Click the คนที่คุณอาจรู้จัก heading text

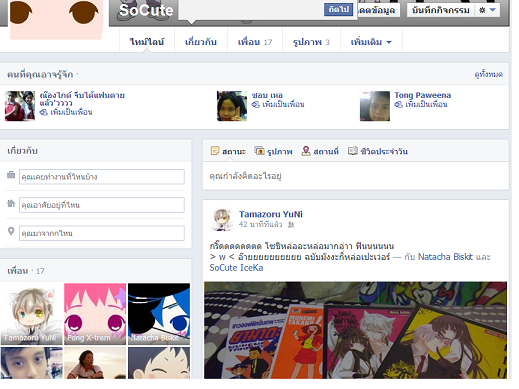tap(40, 74)
